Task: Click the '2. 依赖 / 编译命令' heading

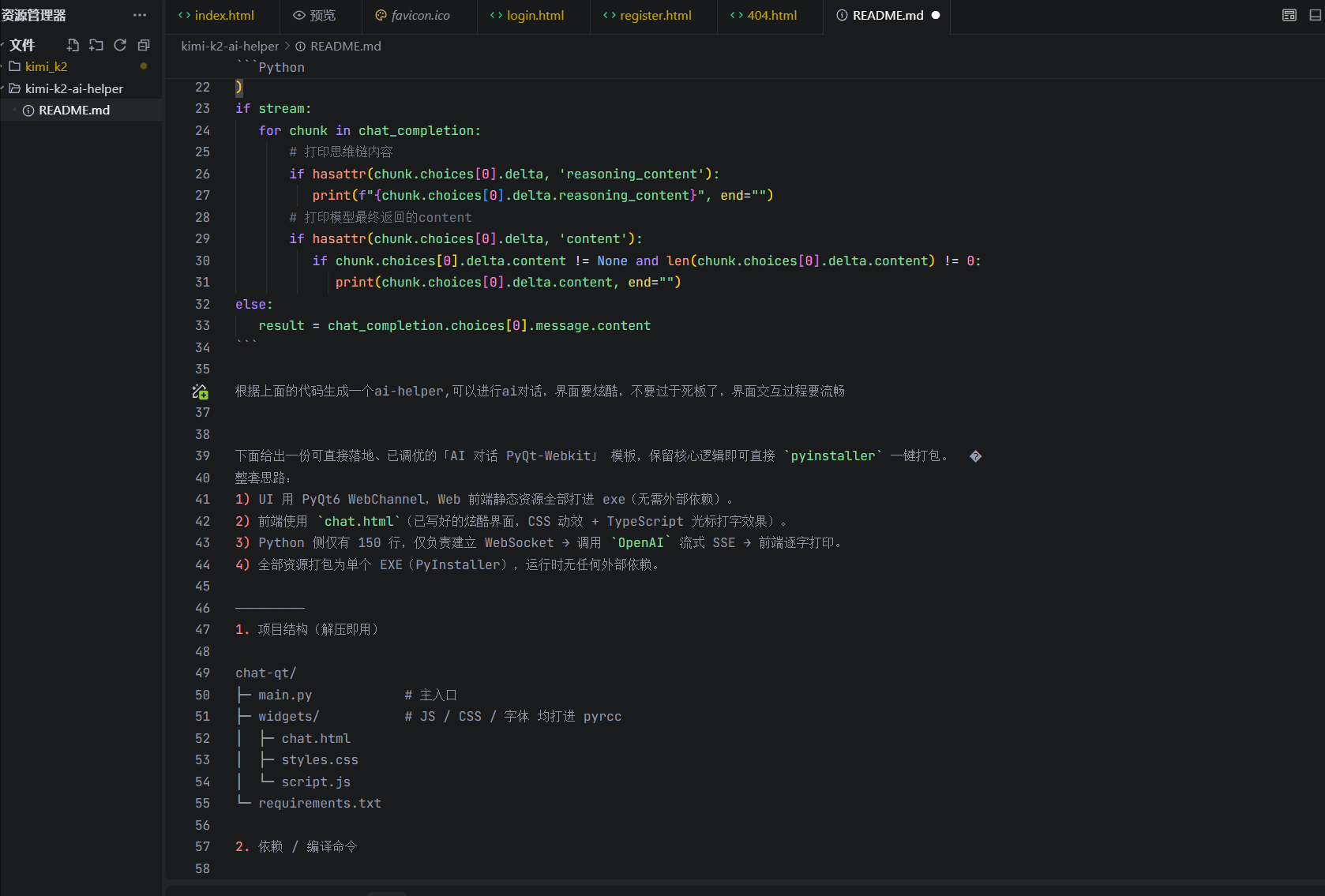Action: (296, 846)
